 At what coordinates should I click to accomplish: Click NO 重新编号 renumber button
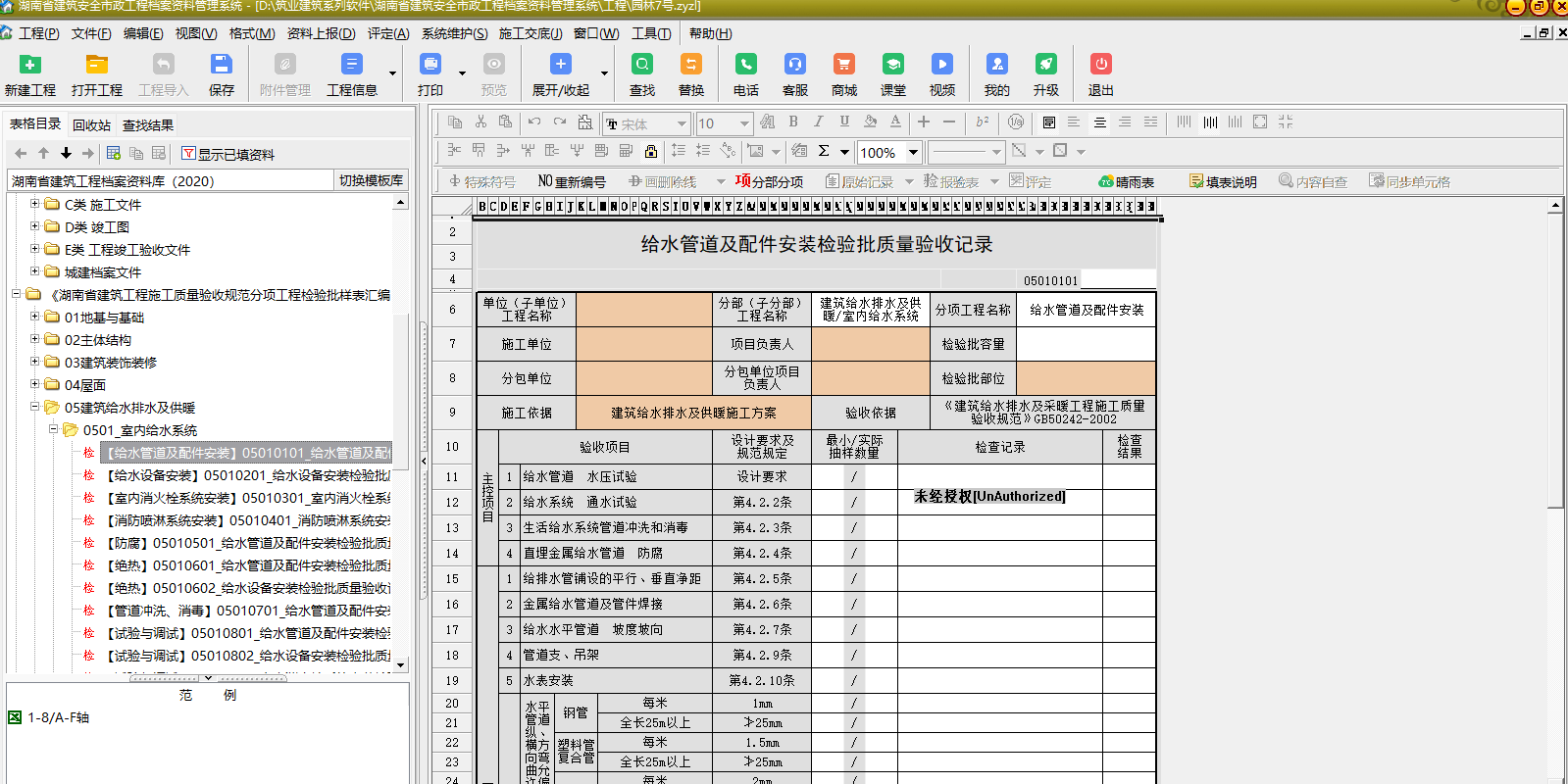[572, 181]
